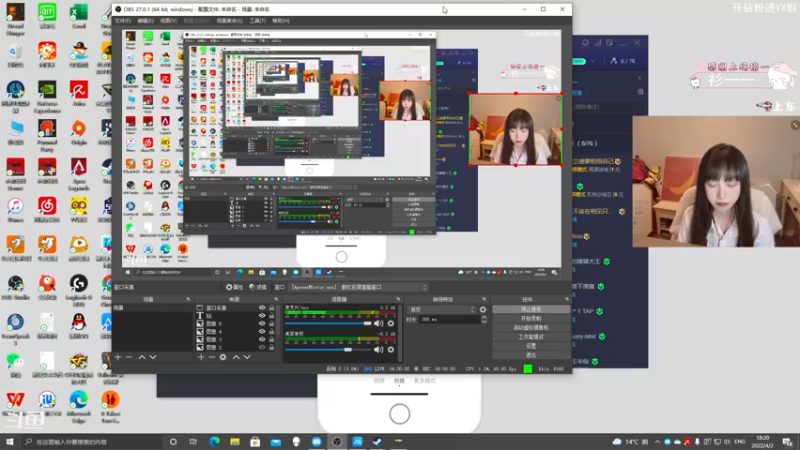Toggle visibility of the text source 钻

coord(262,316)
